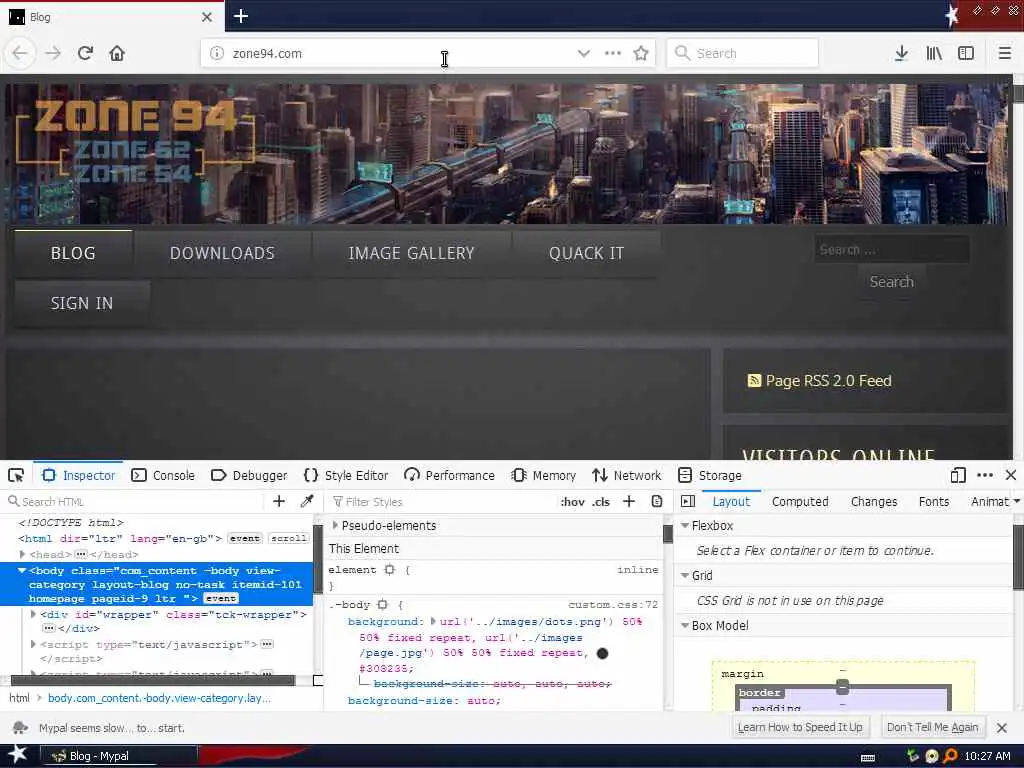This screenshot has width=1024, height=768.
Task: Collapse the Flexbox section
Action: 684,526
